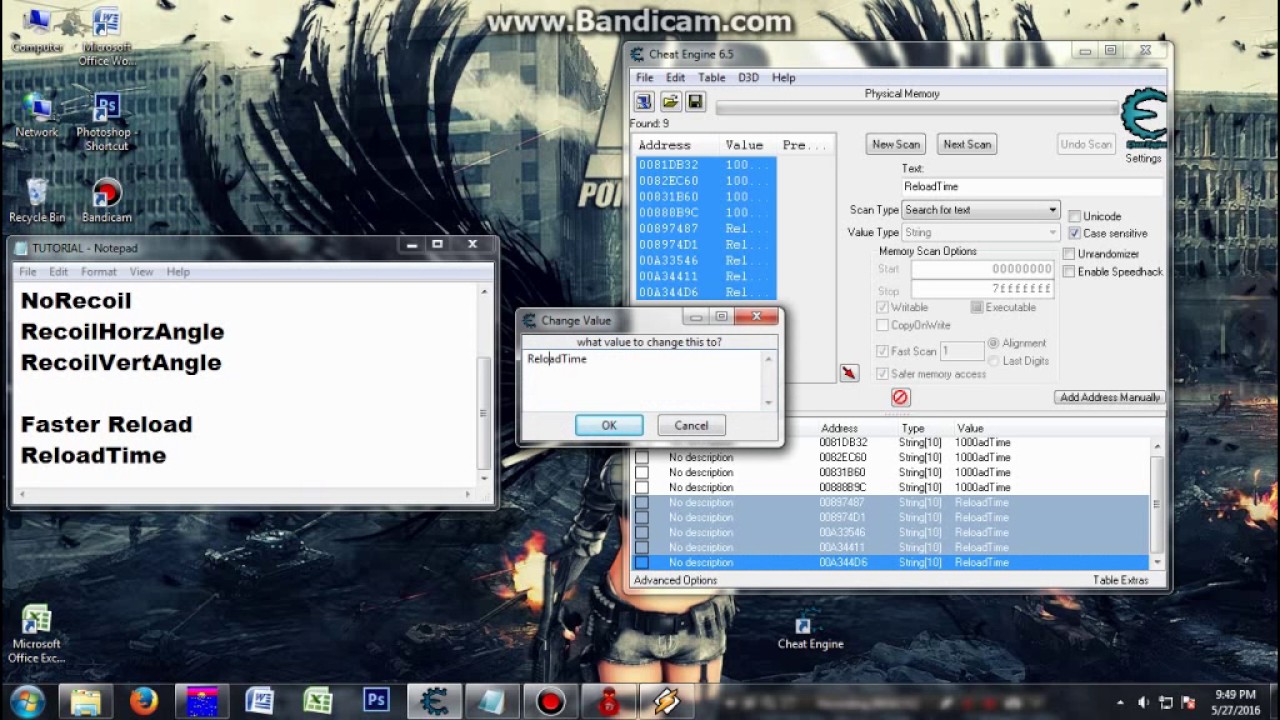Open the D3D menu in Cheat Engine
Image resolution: width=1280 pixels, height=720 pixels.
click(x=748, y=77)
